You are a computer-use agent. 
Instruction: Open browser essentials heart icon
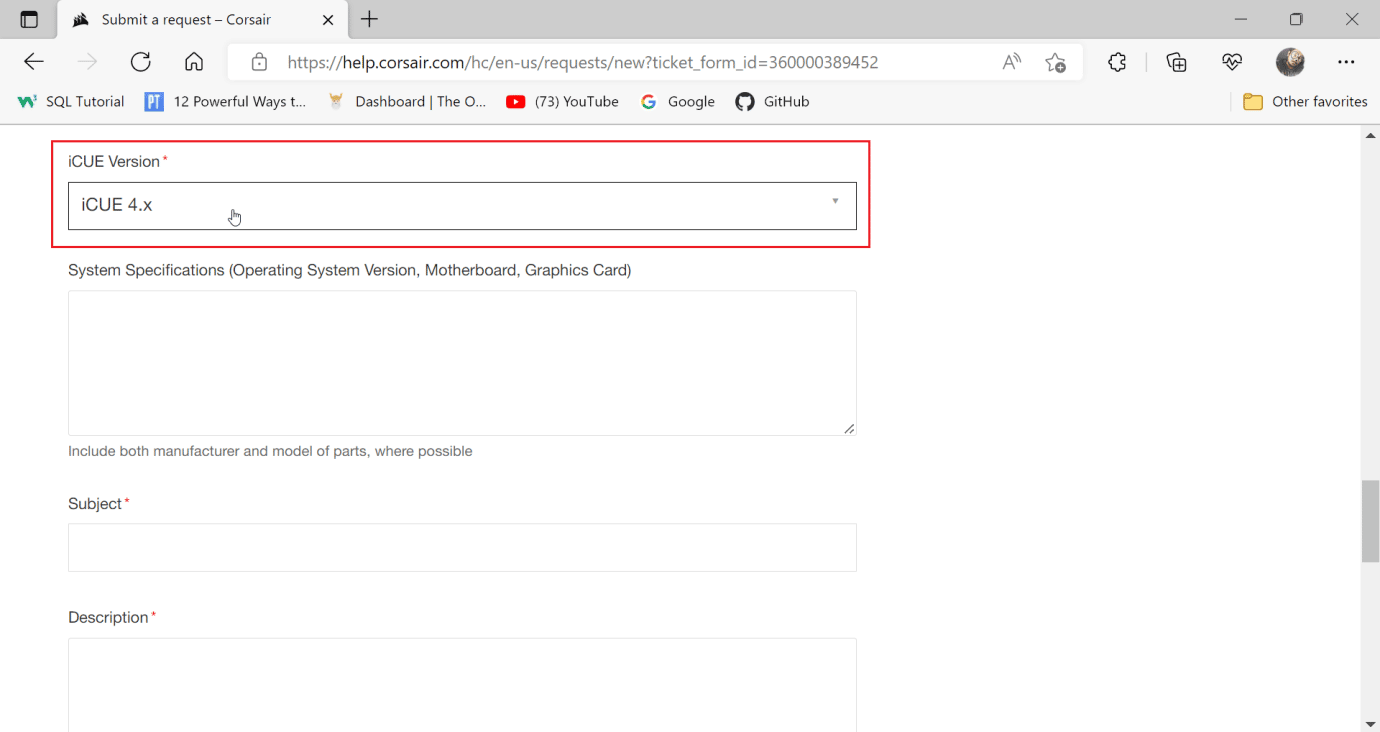tap(1232, 62)
